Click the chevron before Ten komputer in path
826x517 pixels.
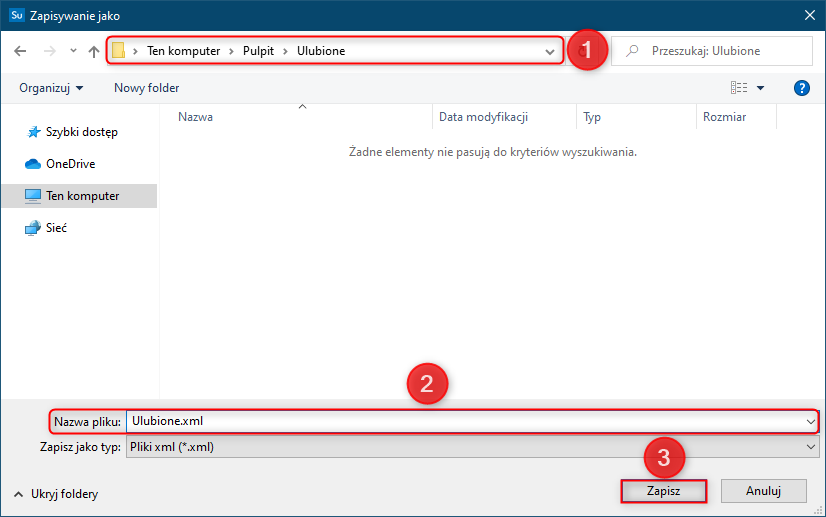[135, 51]
